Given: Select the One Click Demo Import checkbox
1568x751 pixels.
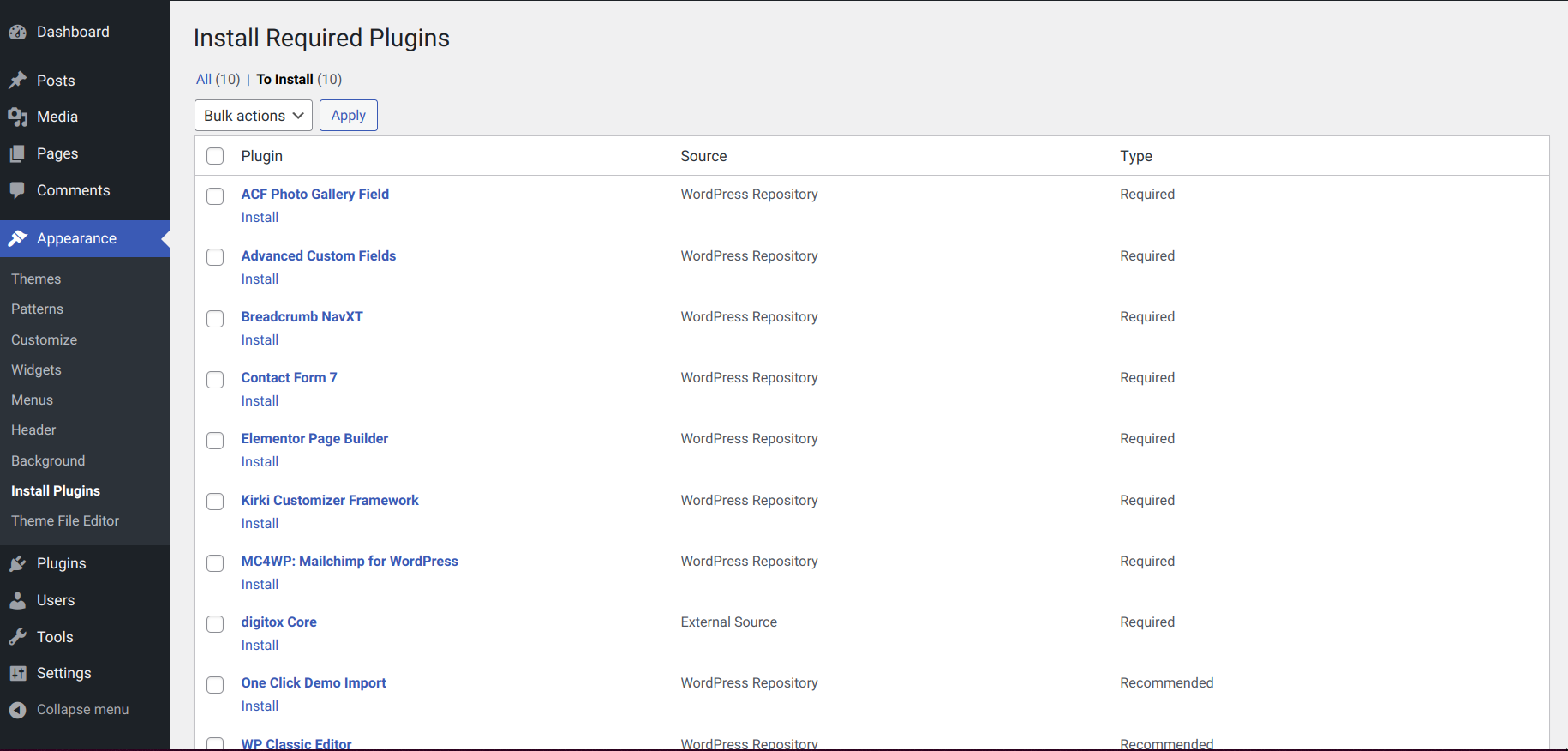Looking at the screenshot, I should [215, 685].
